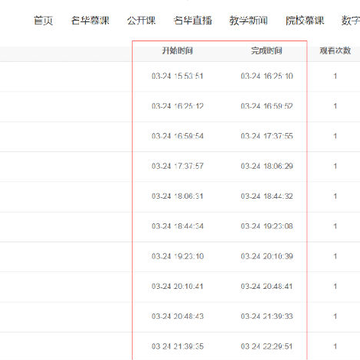The image size is (360, 360).
Task: Go to the 名华慕课 section
Action: tap(90, 21)
